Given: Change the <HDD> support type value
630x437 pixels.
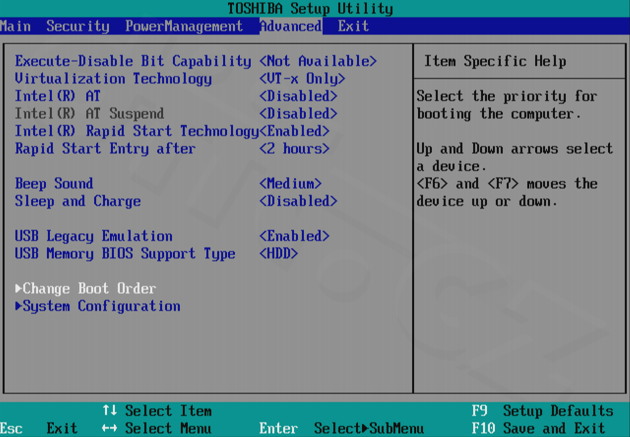Looking at the screenshot, I should [x=278, y=254].
